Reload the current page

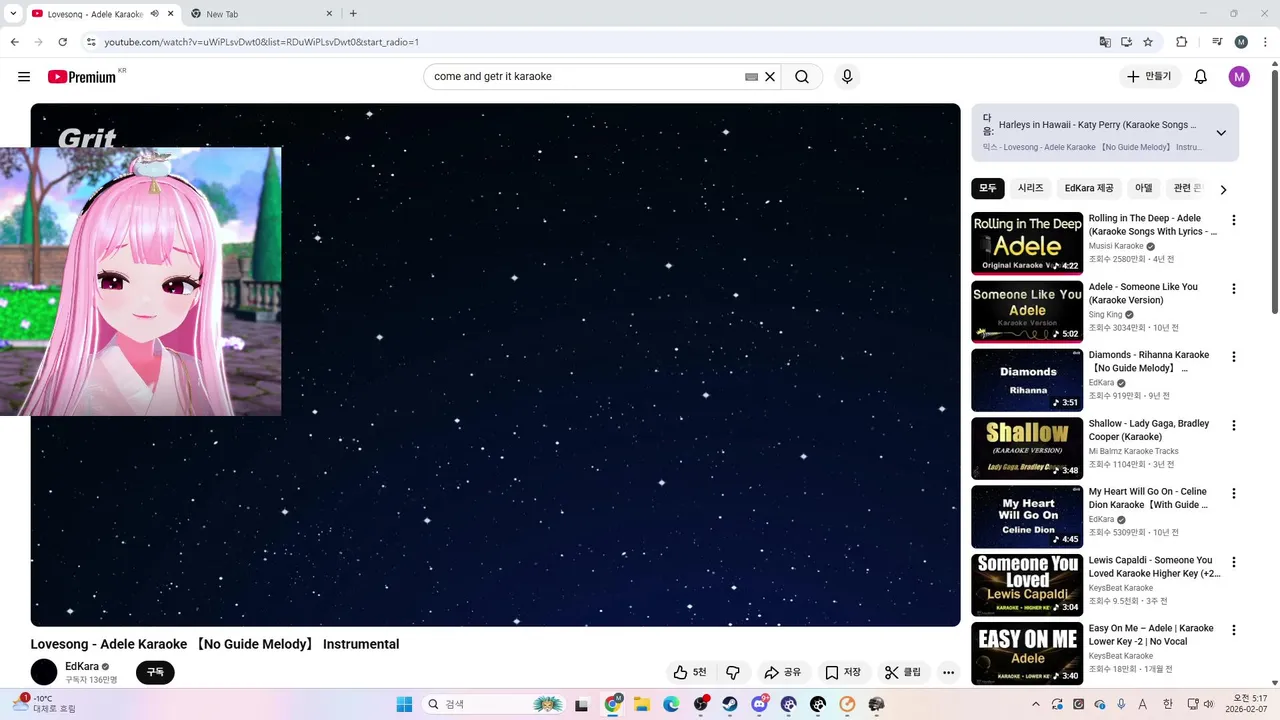click(x=62, y=42)
